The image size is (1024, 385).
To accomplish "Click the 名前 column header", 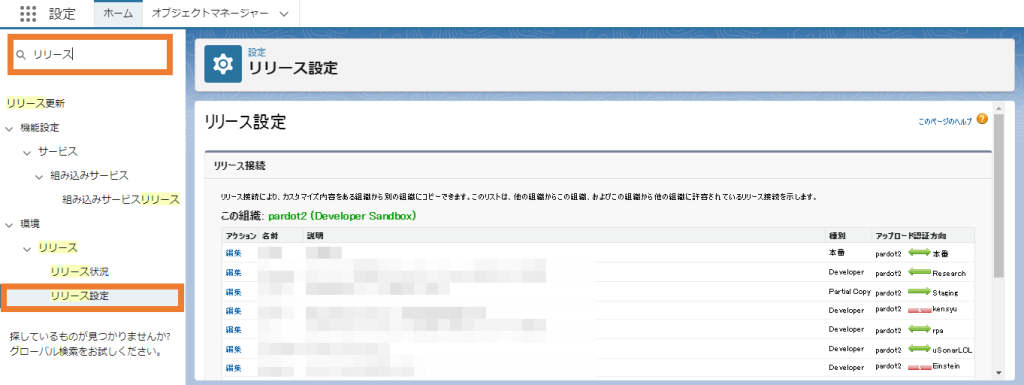I will (x=270, y=235).
